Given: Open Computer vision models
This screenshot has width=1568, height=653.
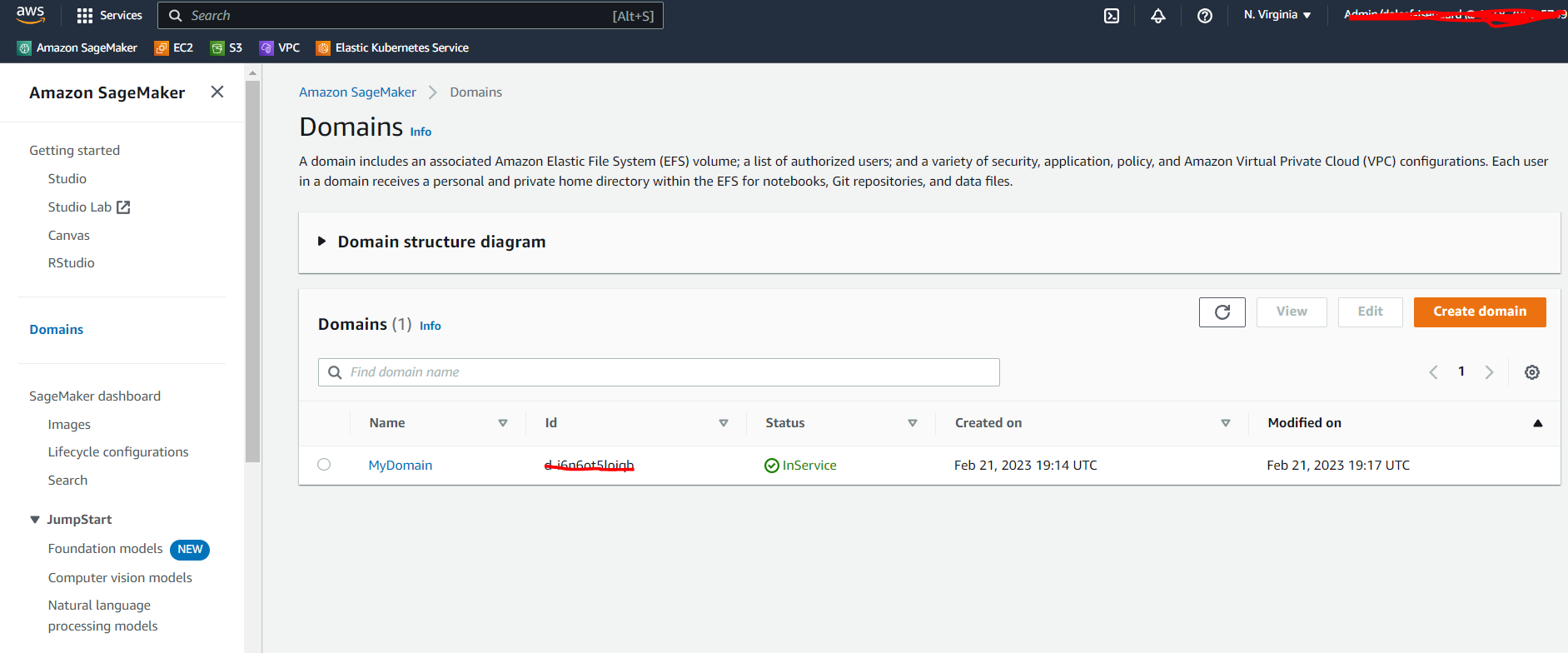Looking at the screenshot, I should [x=120, y=578].
